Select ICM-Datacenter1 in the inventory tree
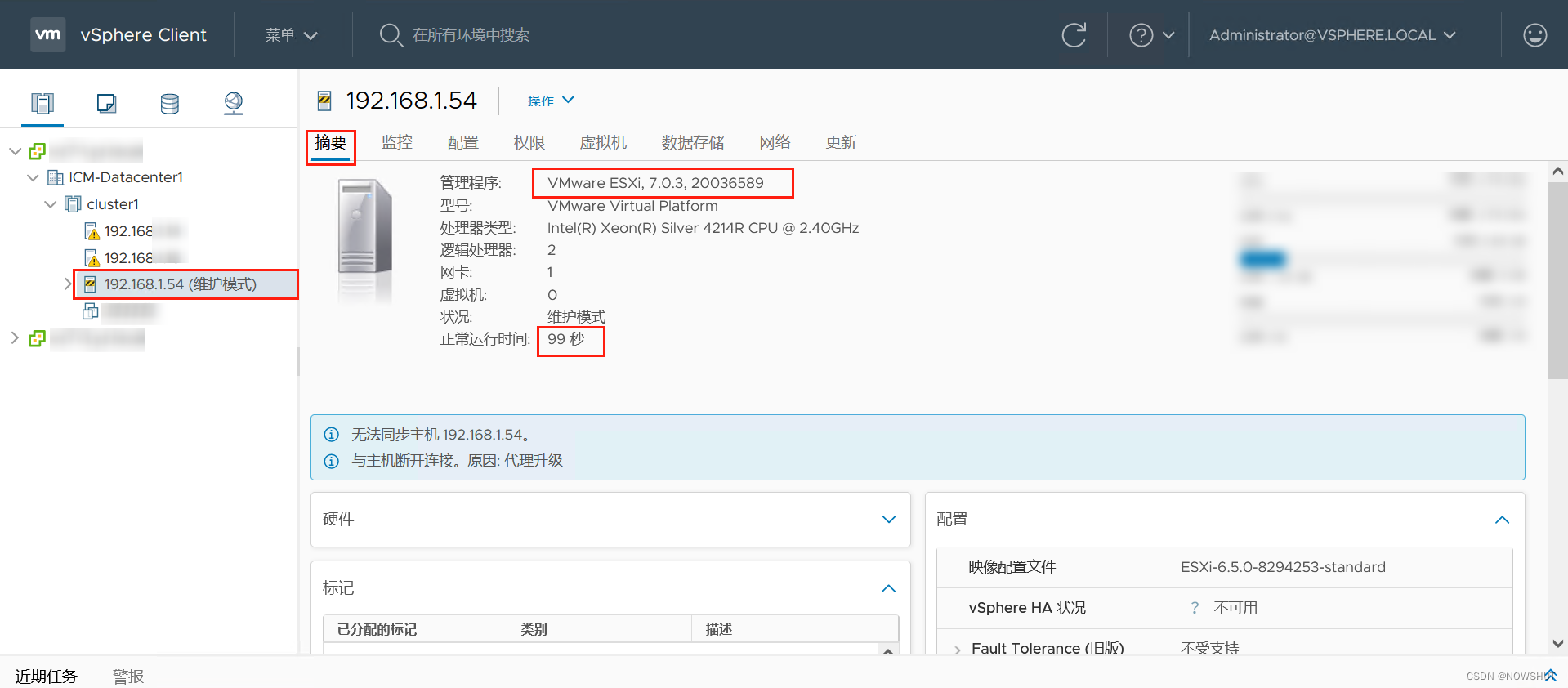 (x=126, y=177)
